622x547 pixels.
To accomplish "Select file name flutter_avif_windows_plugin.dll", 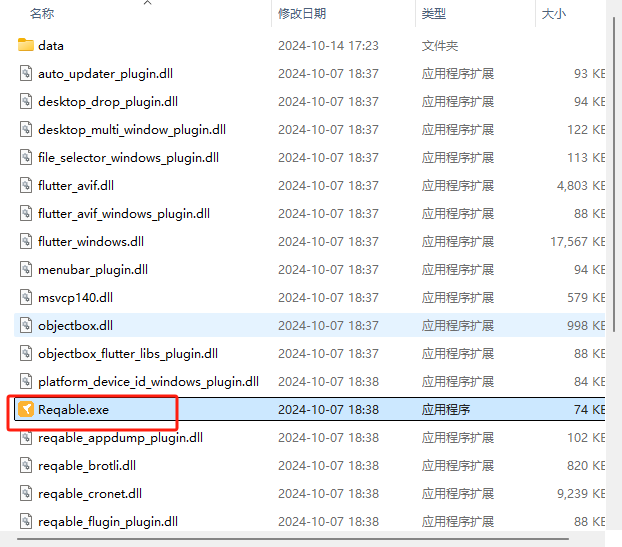I will point(124,214).
